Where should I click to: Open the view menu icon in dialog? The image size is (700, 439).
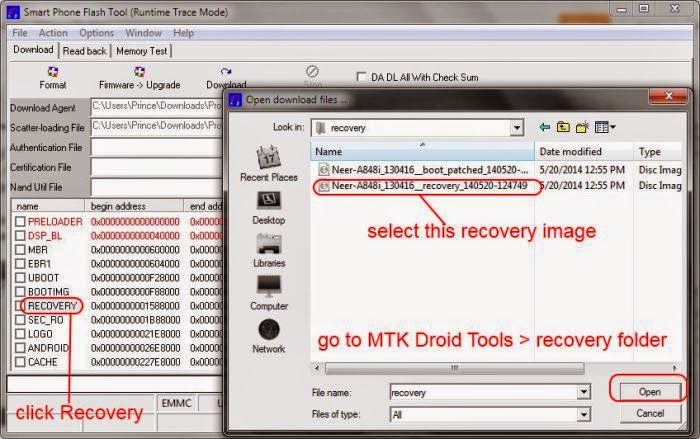pyautogui.click(x=605, y=127)
